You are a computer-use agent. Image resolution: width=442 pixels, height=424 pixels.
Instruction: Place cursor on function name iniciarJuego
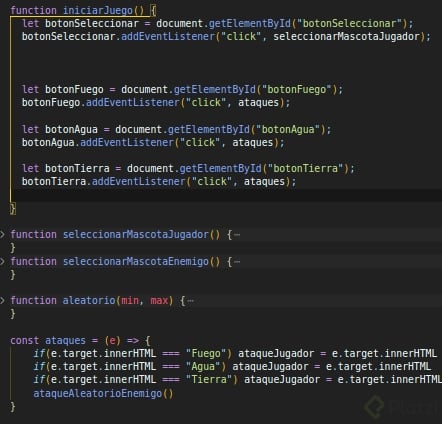[x=98, y=10]
